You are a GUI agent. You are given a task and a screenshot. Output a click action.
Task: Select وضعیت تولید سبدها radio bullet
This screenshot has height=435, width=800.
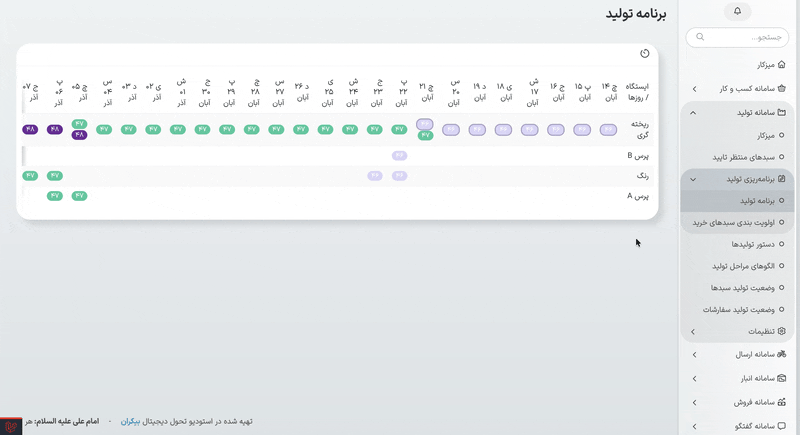[782, 288]
